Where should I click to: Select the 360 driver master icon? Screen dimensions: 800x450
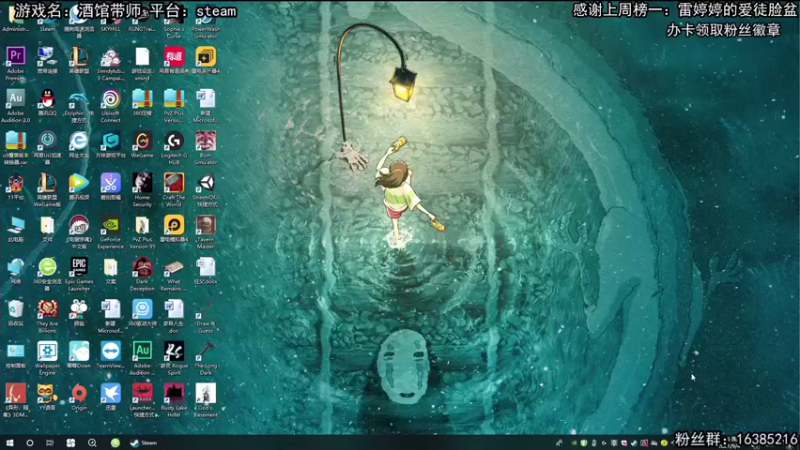coord(142,310)
